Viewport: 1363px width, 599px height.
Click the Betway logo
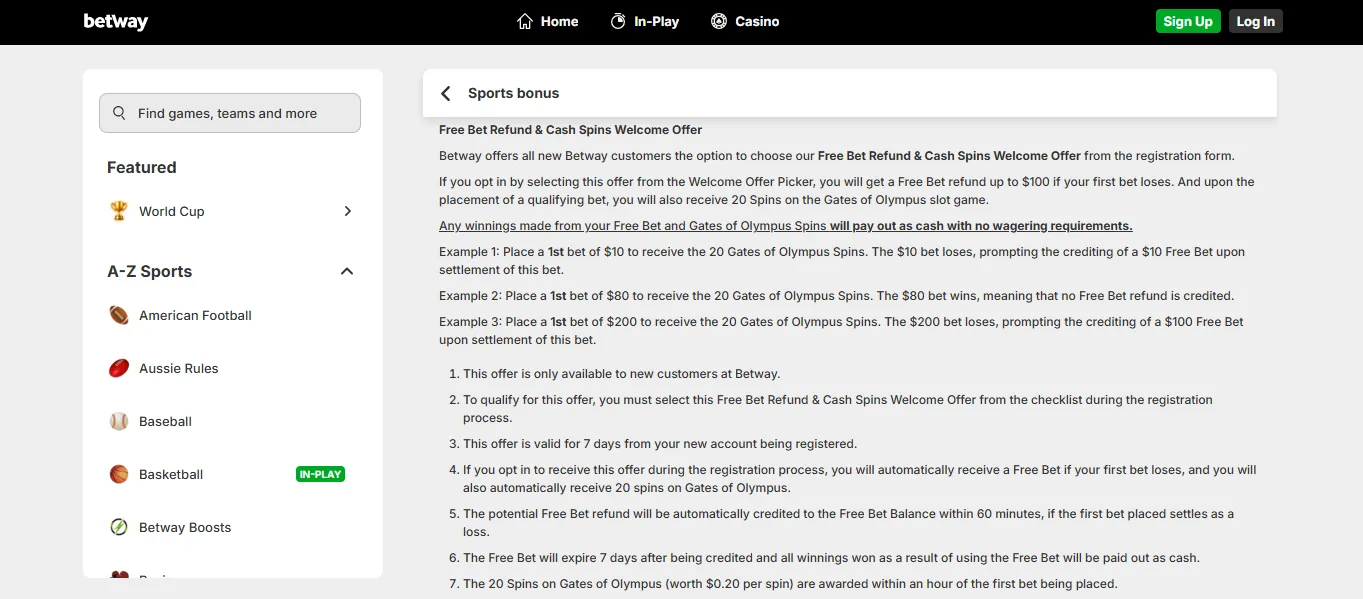[115, 21]
